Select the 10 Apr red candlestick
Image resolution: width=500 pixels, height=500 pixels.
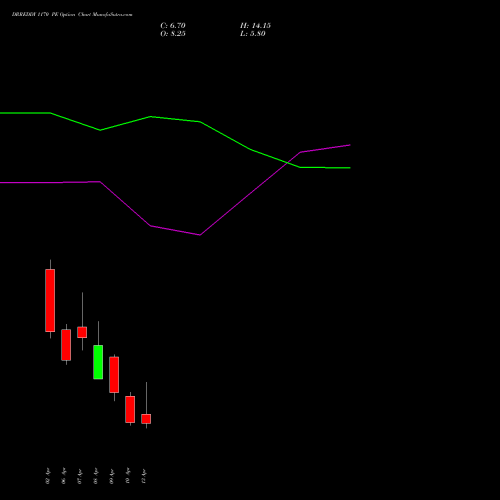tap(130, 409)
